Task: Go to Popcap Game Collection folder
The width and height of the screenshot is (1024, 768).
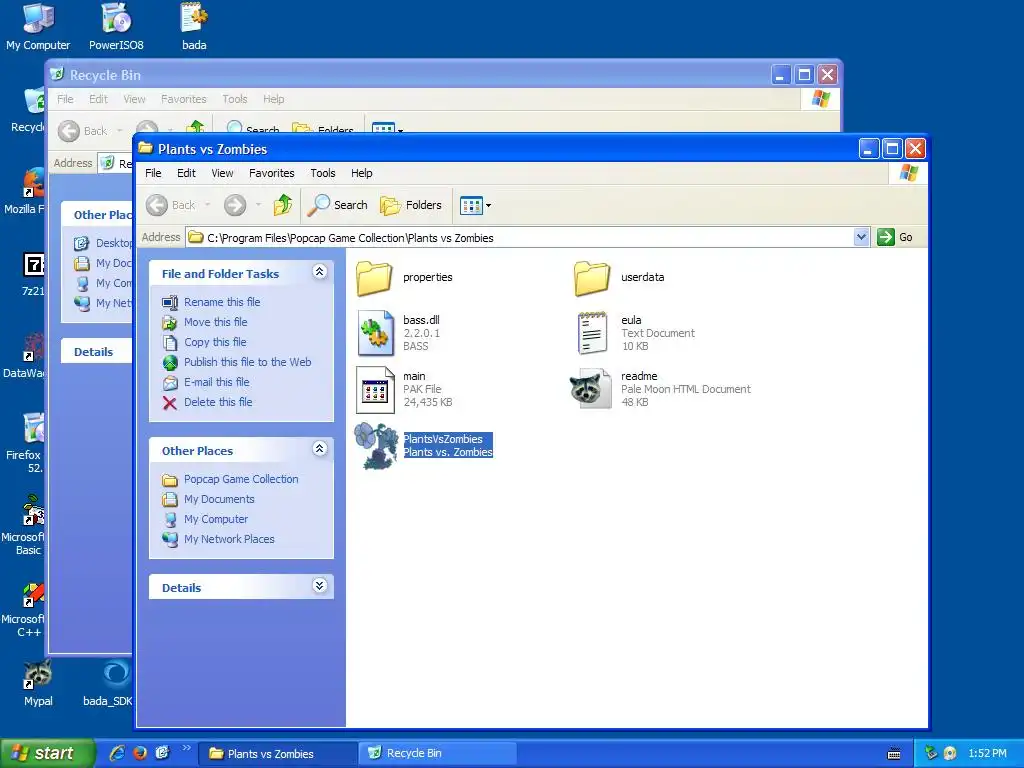Action: click(241, 479)
